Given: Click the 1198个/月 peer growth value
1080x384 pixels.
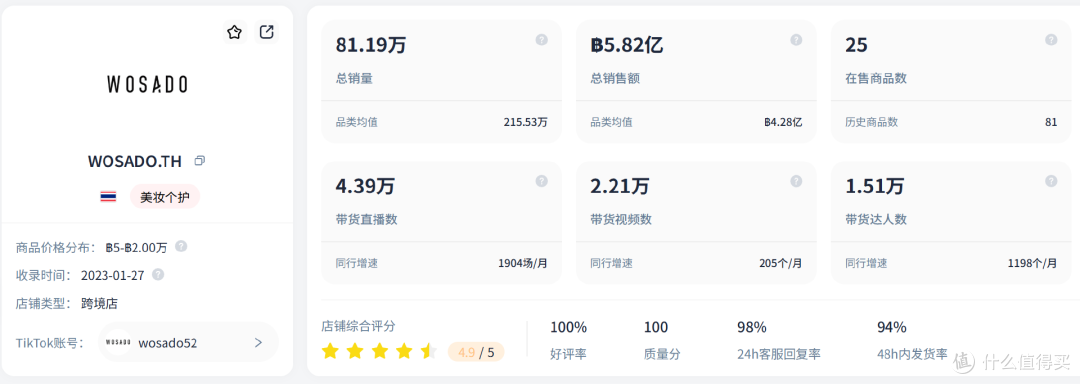Looking at the screenshot, I should [x=1032, y=263].
